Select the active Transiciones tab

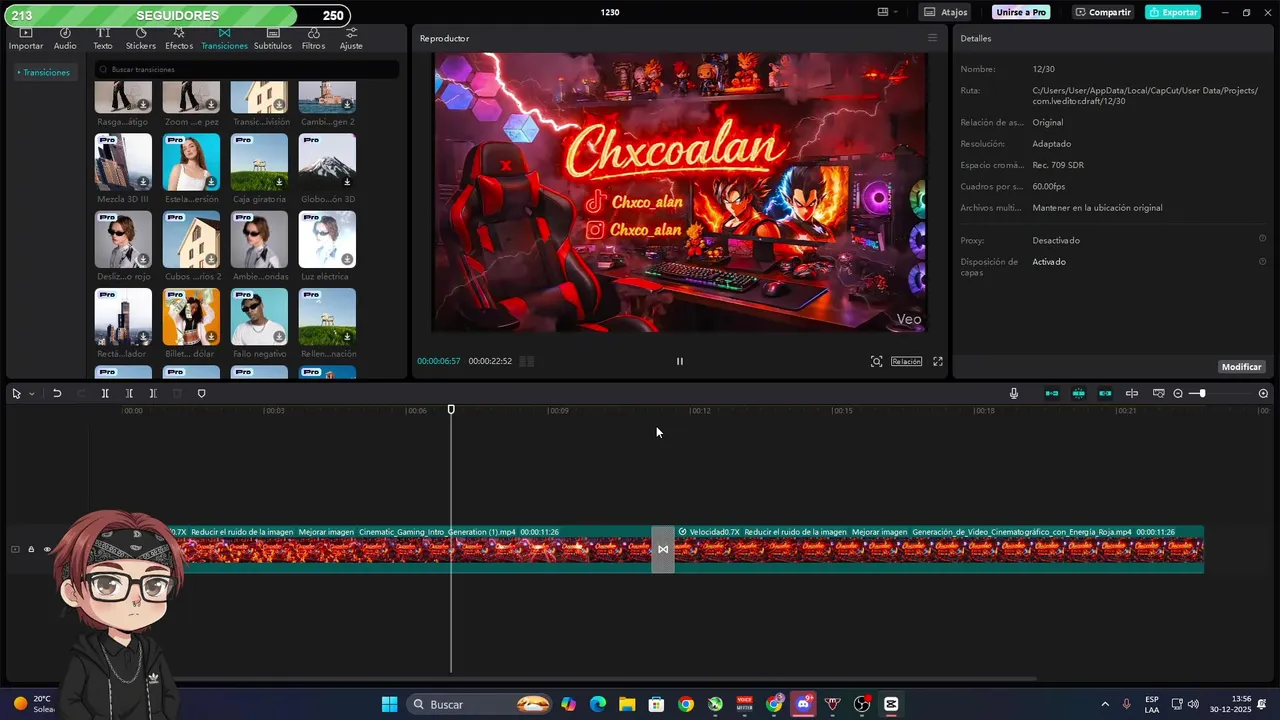click(224, 39)
